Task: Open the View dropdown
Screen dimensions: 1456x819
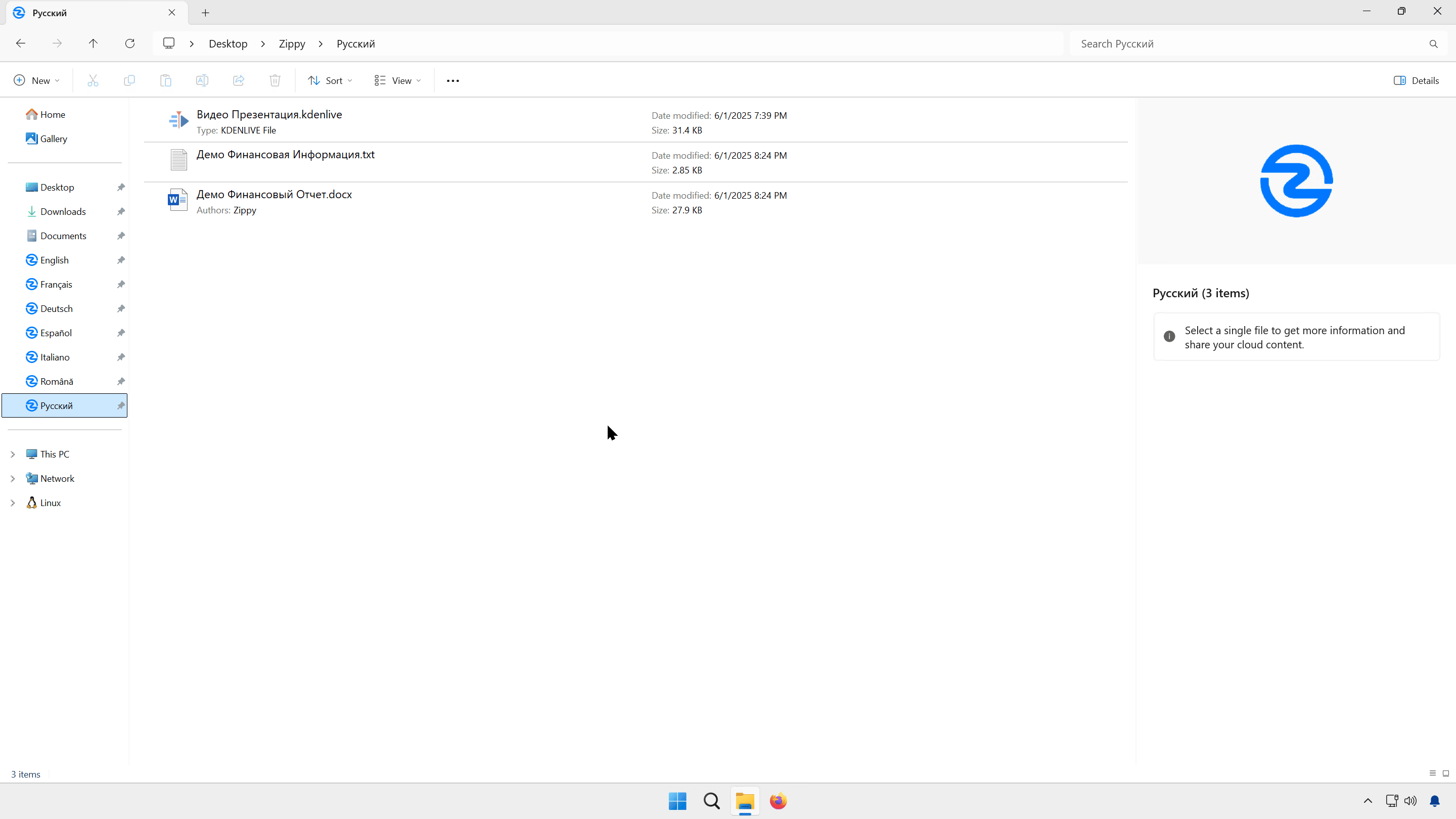Action: point(397,80)
